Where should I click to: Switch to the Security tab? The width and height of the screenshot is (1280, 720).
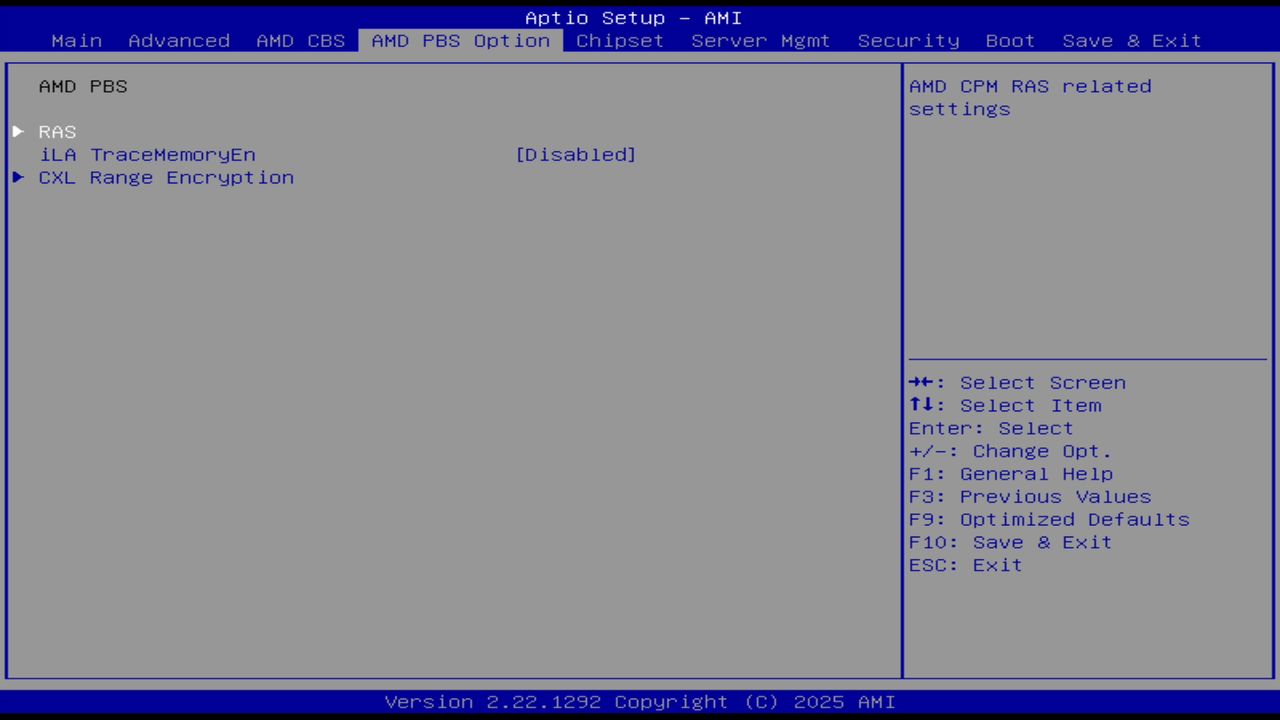tap(908, 41)
